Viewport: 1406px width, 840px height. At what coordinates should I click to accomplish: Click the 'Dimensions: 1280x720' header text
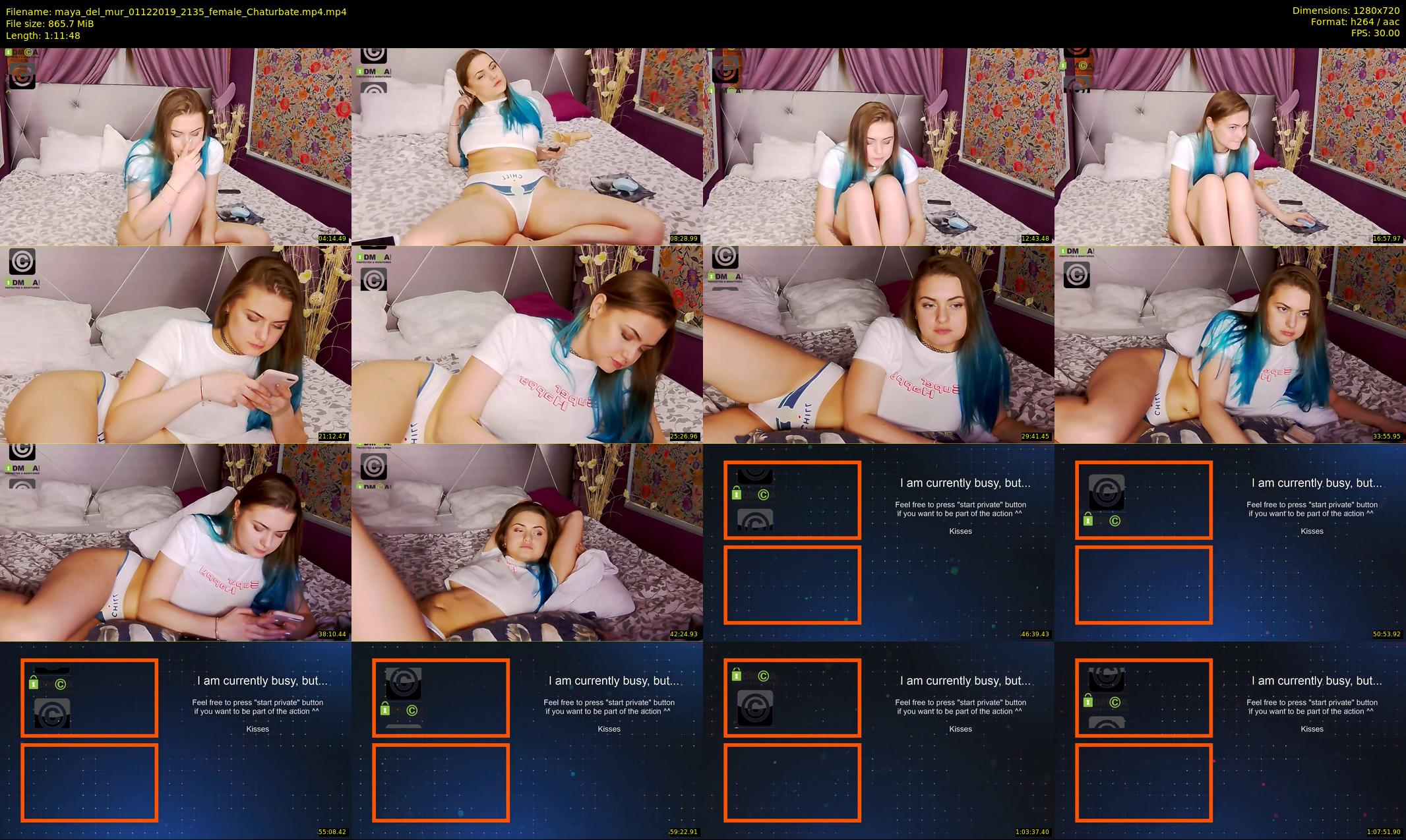pos(1345,11)
